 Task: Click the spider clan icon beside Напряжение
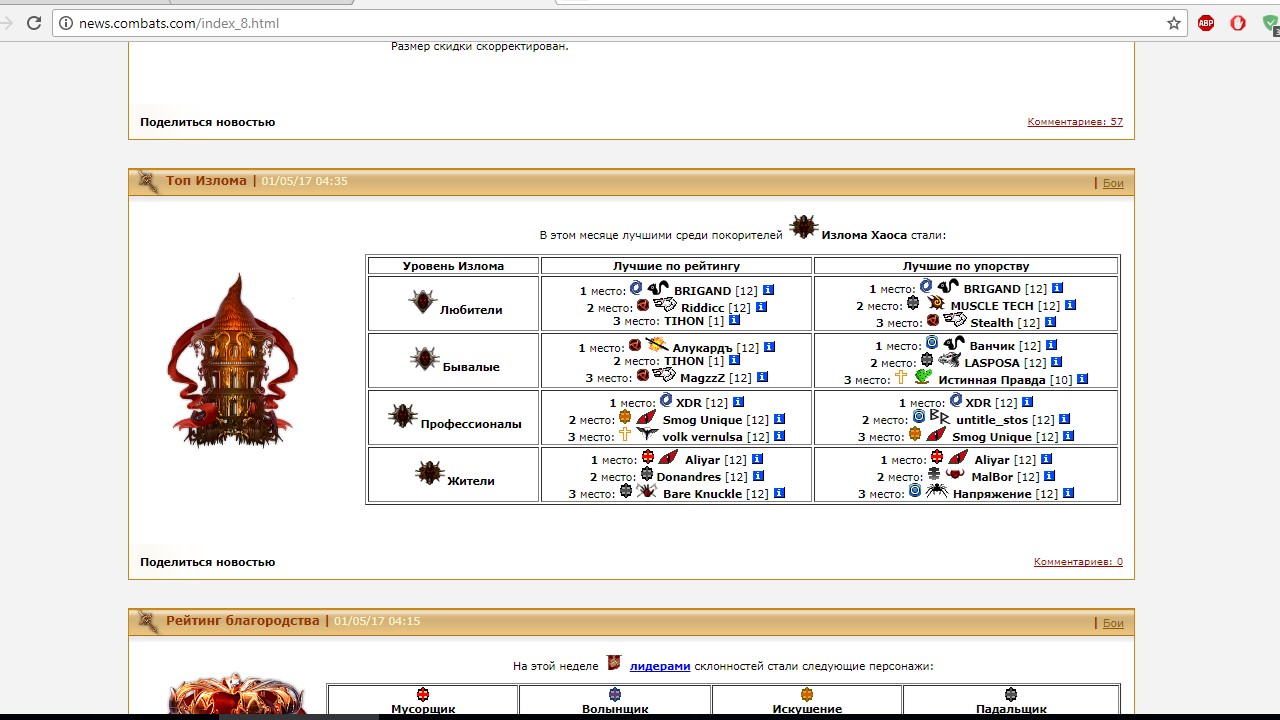[x=937, y=491]
